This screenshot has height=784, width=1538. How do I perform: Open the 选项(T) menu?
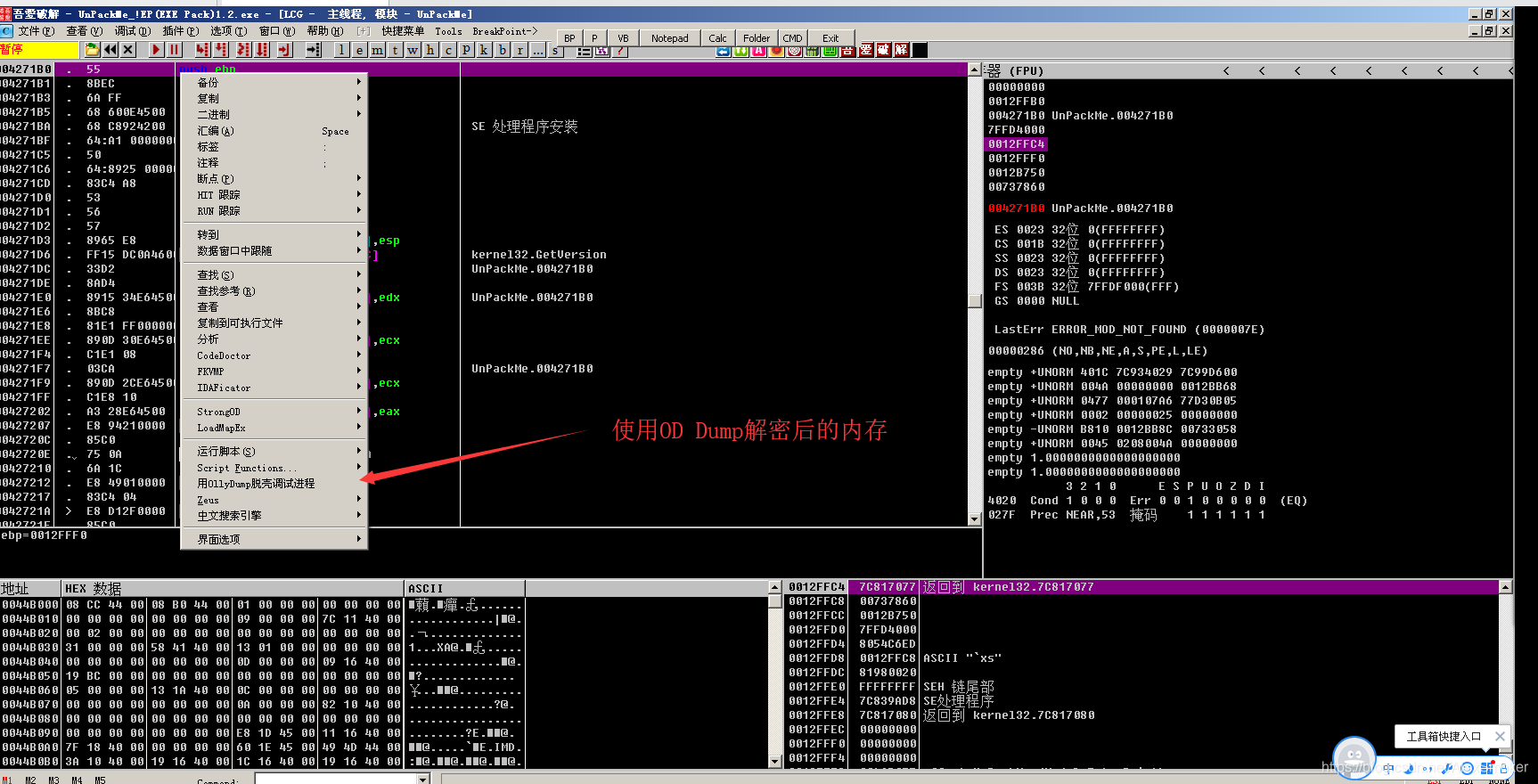(x=229, y=31)
